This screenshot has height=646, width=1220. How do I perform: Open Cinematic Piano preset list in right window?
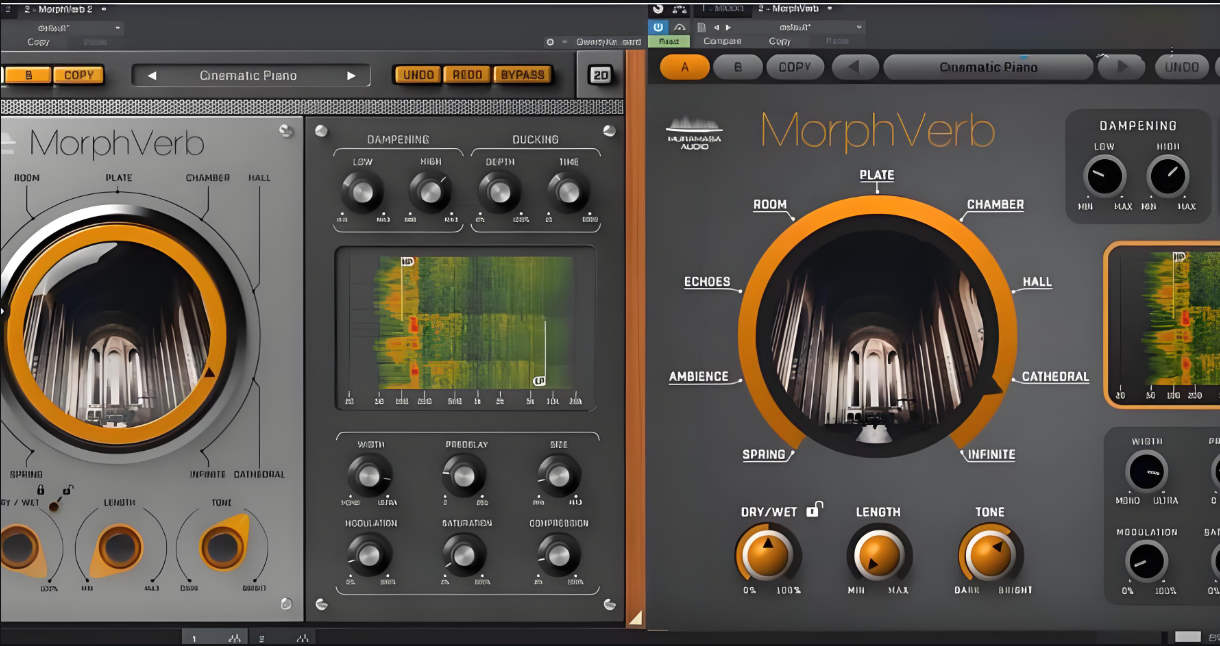(988, 67)
